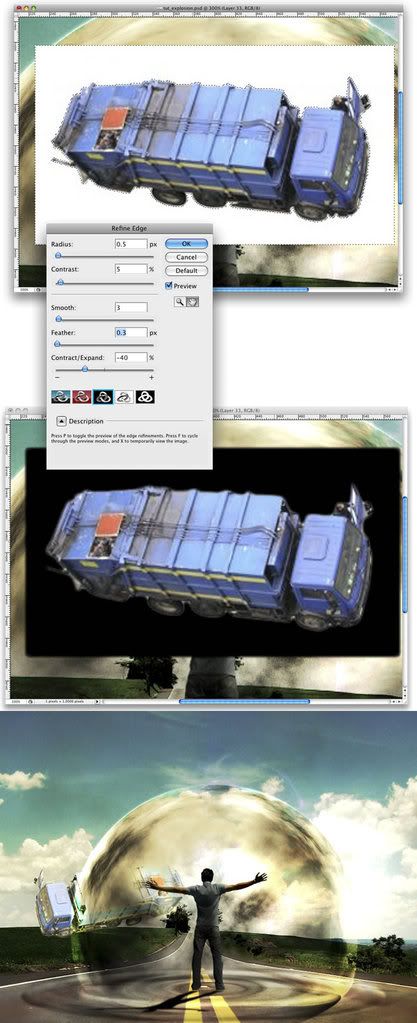Click the Default button
The height and width of the screenshot is (1023, 417).
click(x=186, y=270)
